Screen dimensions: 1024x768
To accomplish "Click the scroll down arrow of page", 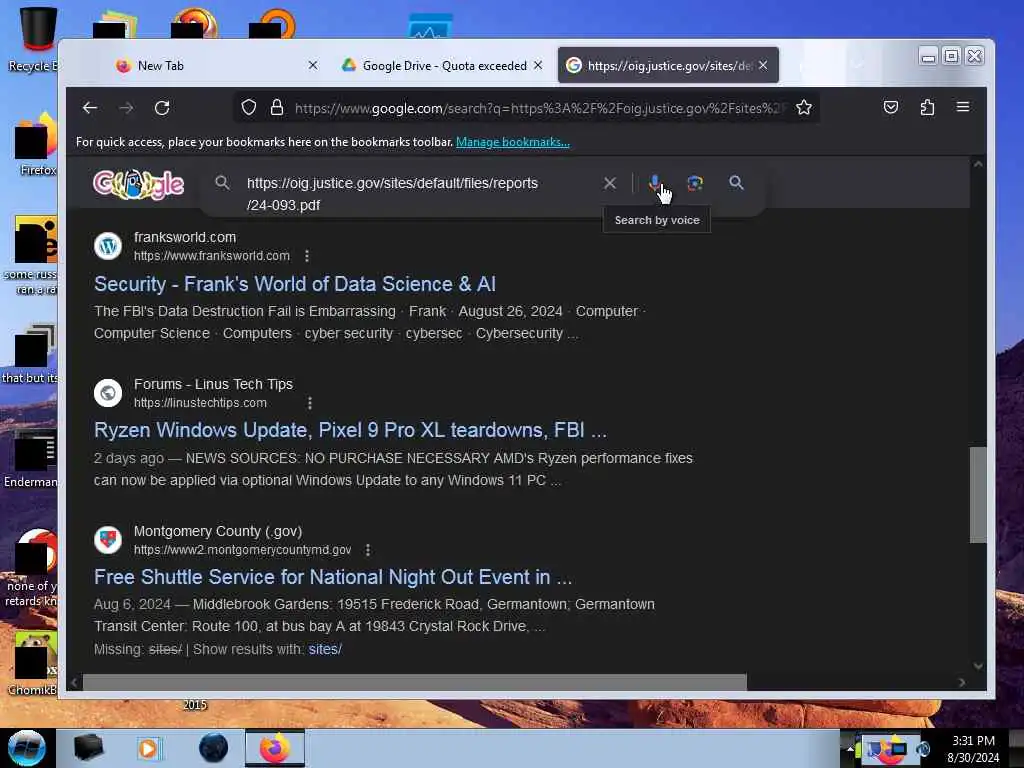I will (978, 665).
